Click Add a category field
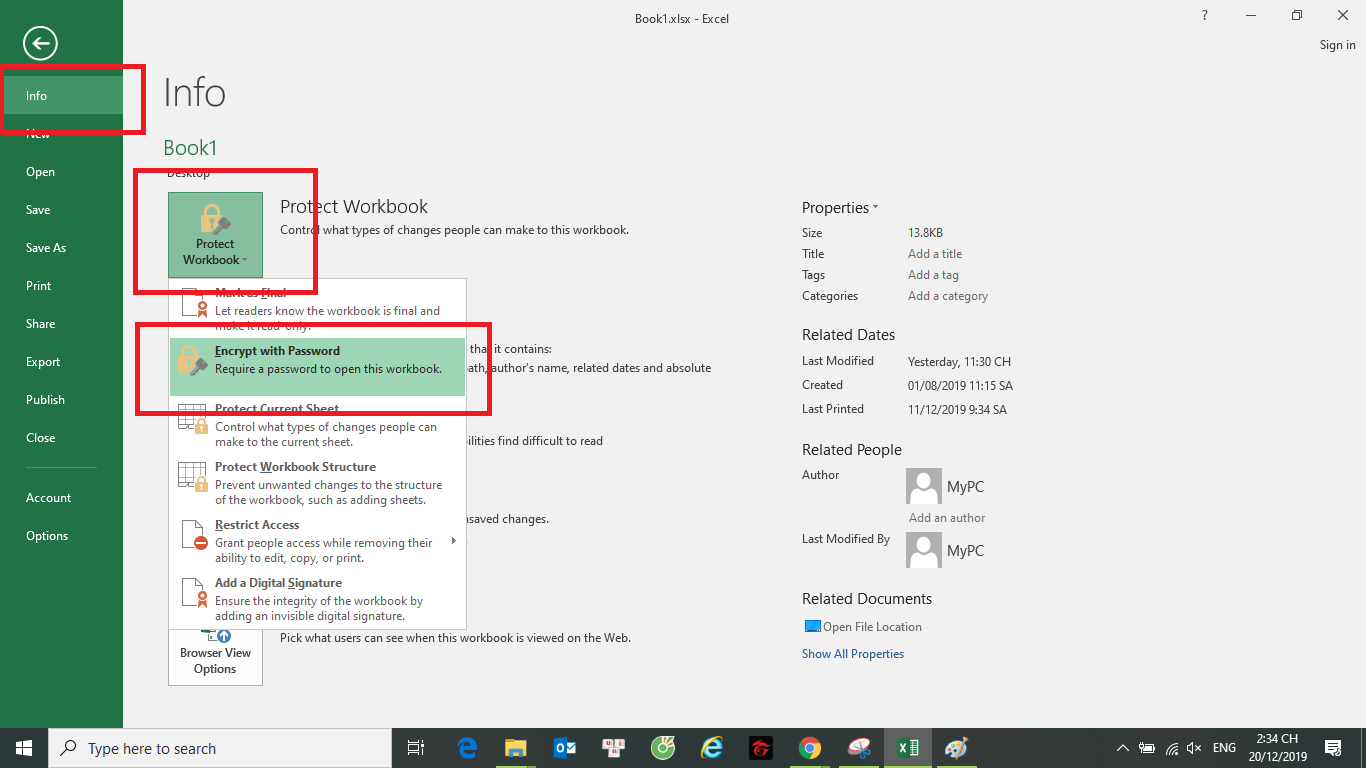The width and height of the screenshot is (1366, 768). [x=948, y=296]
